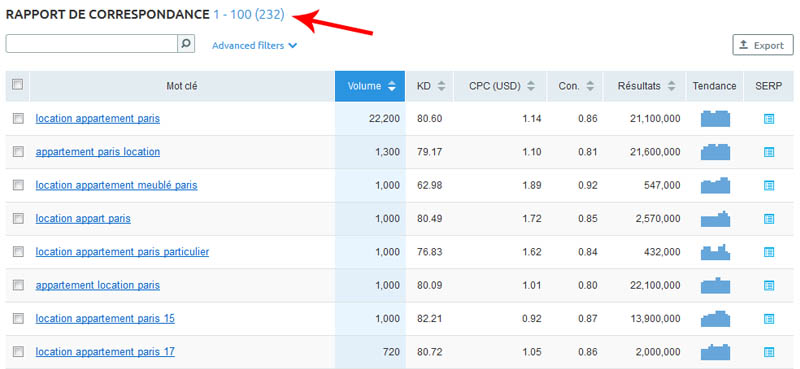Click the Mot clé column header
800x369 pixels.
click(x=182, y=86)
